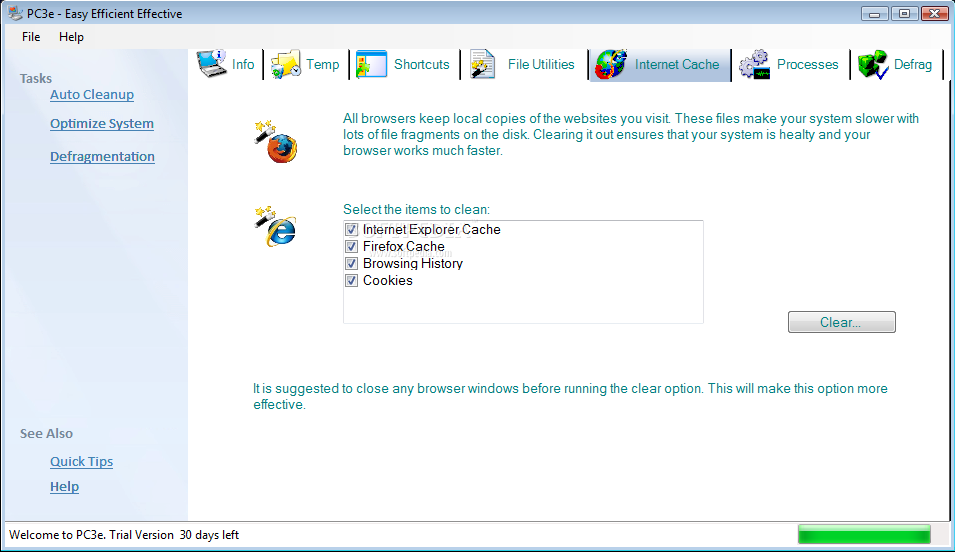This screenshot has width=955, height=552.
Task: Open the Help menu
Action: click(x=71, y=37)
